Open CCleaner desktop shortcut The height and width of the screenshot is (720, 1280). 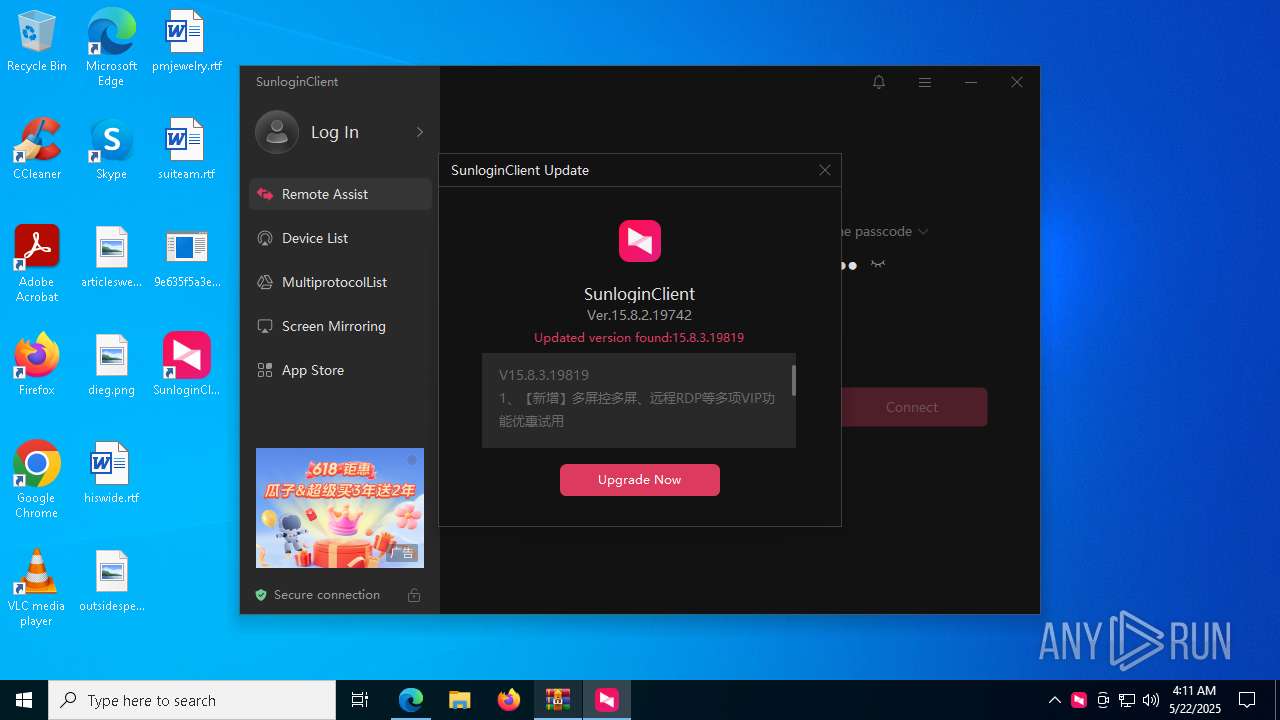click(x=37, y=150)
